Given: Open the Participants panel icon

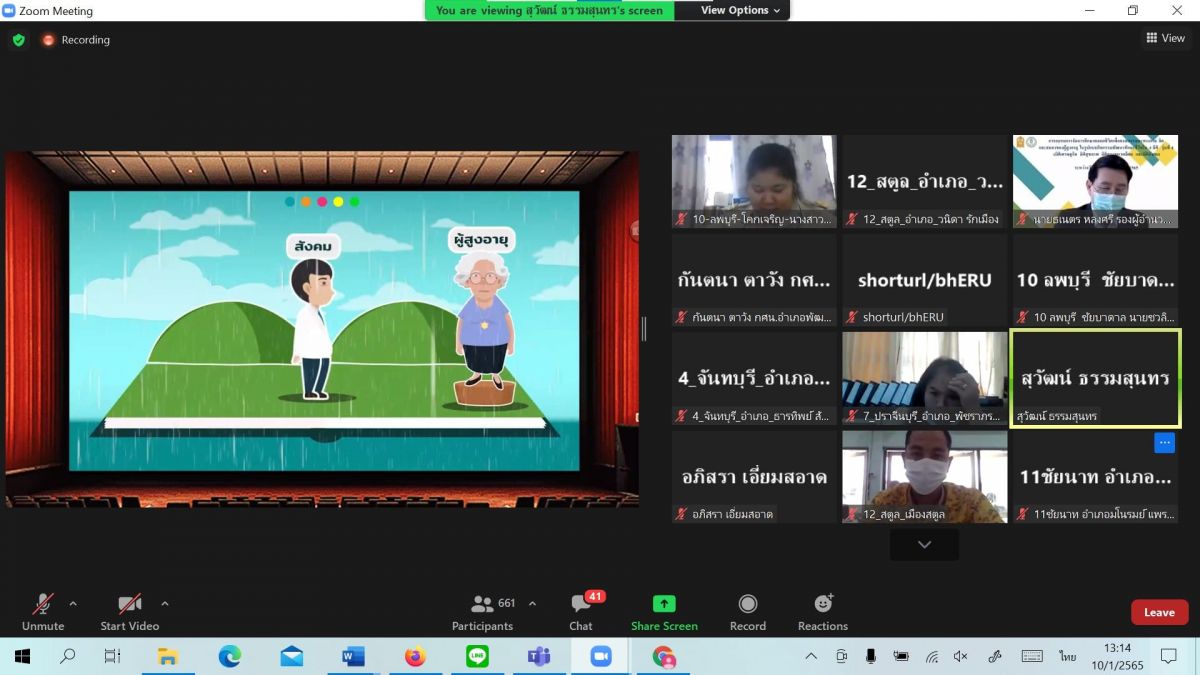Looking at the screenshot, I should coord(483,604).
